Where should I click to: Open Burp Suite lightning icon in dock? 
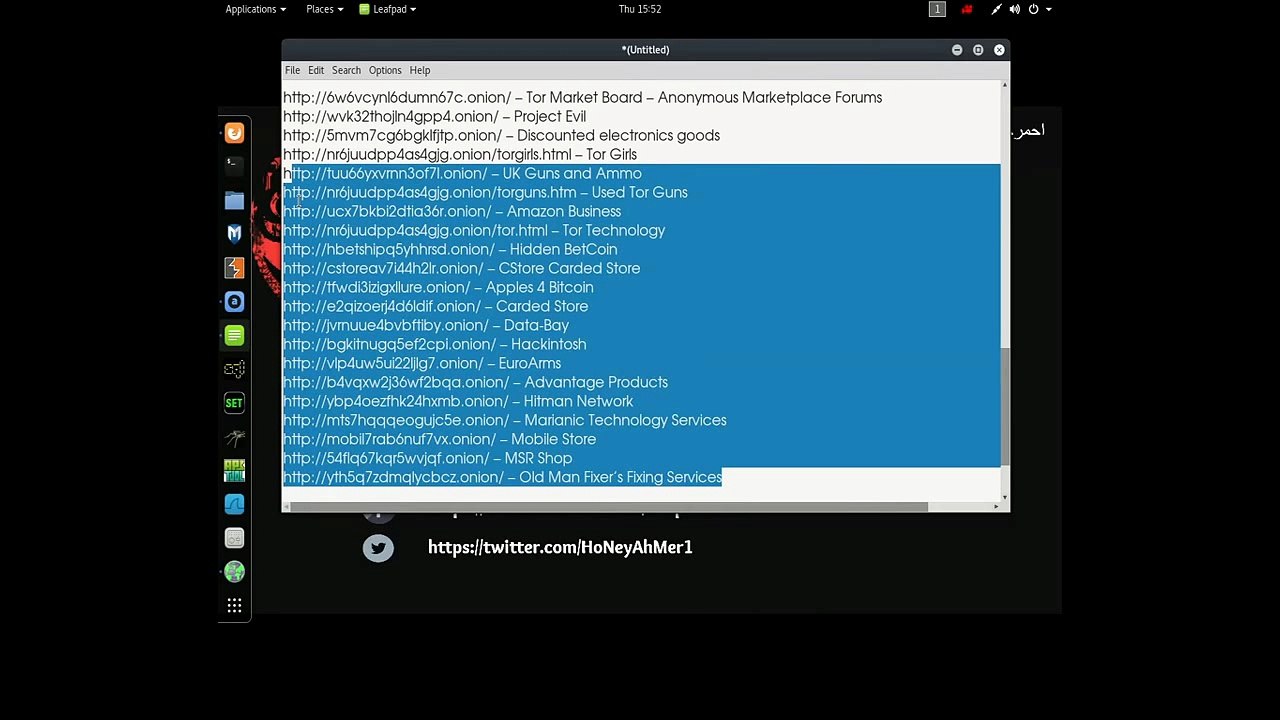click(x=234, y=267)
